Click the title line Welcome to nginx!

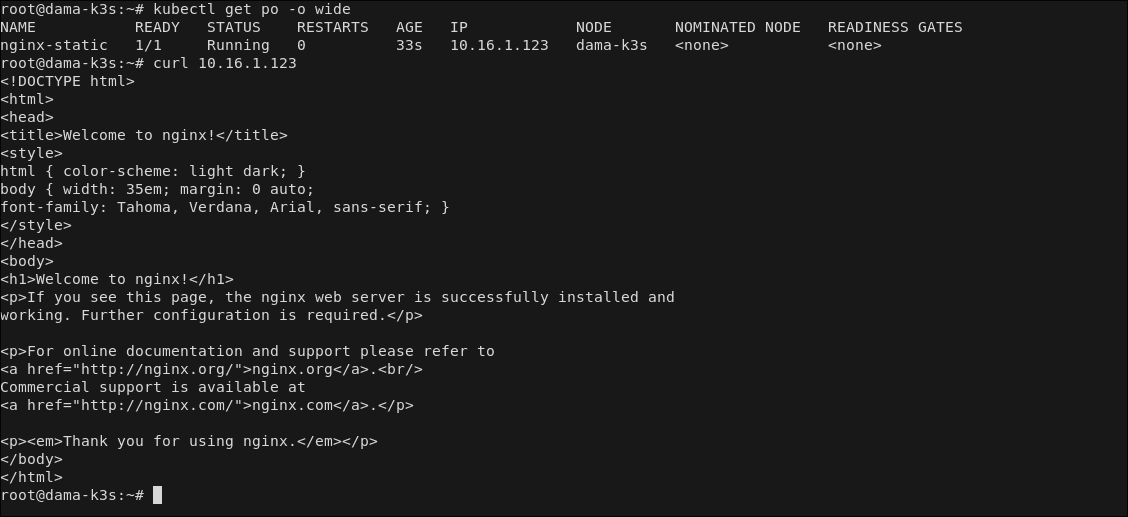tap(144, 135)
